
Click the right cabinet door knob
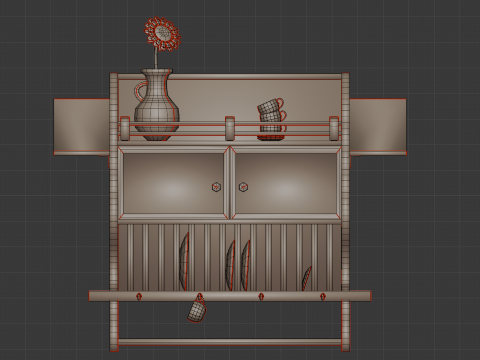point(244,187)
